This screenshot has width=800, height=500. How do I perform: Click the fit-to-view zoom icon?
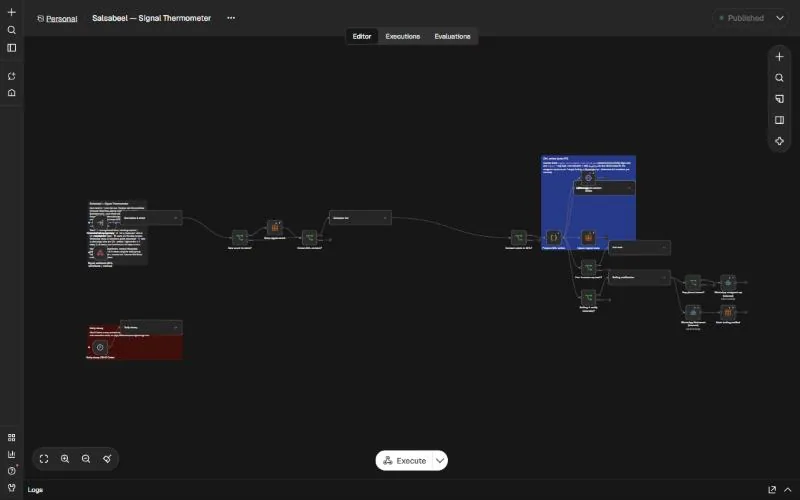click(44, 459)
